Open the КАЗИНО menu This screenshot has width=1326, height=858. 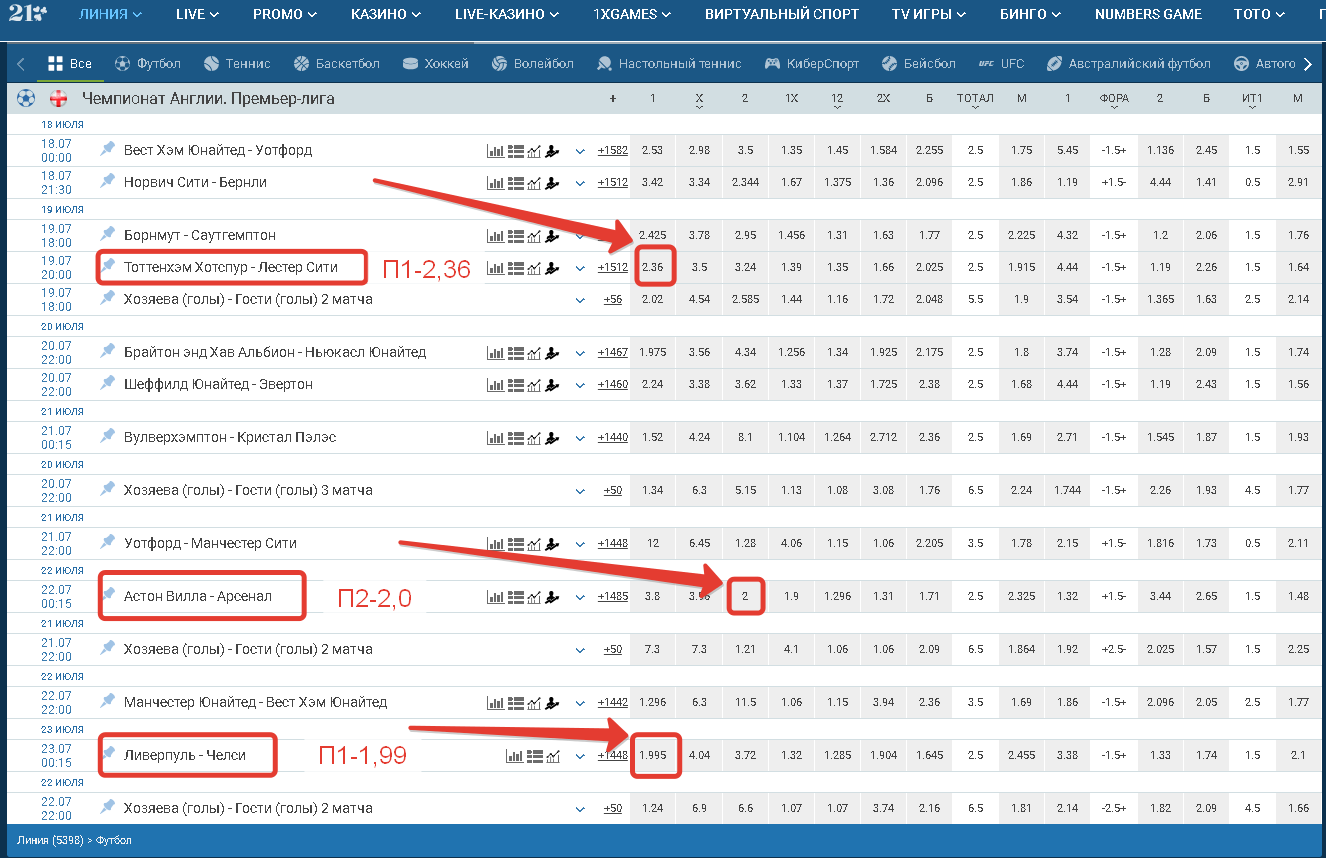click(x=386, y=14)
